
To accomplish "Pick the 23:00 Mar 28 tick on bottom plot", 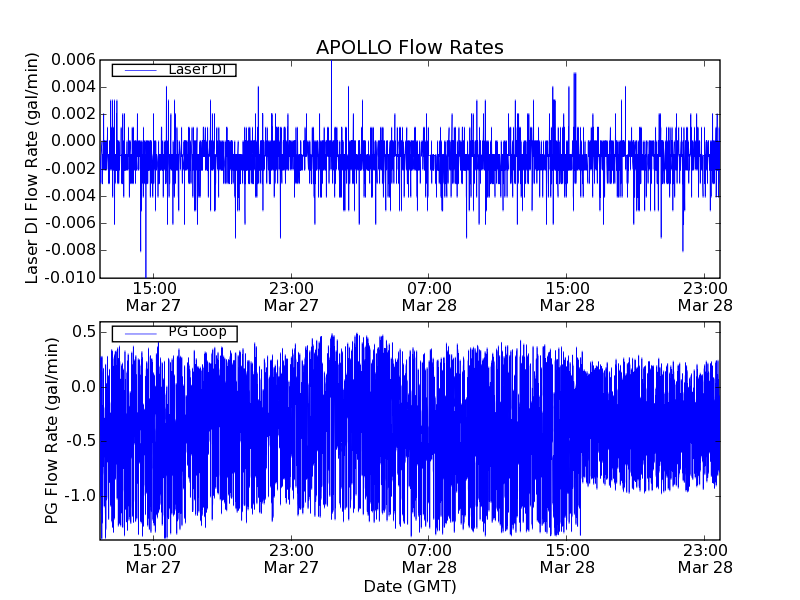I will 705,558.
